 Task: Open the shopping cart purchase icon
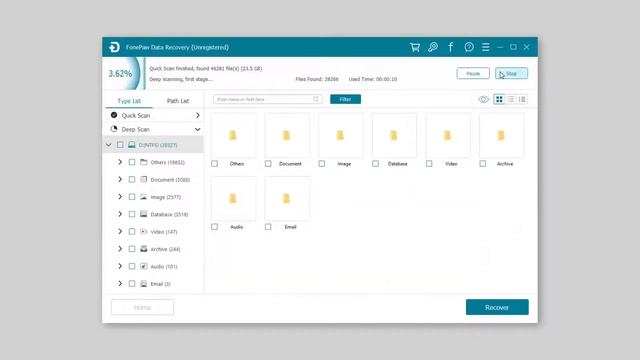[415, 47]
